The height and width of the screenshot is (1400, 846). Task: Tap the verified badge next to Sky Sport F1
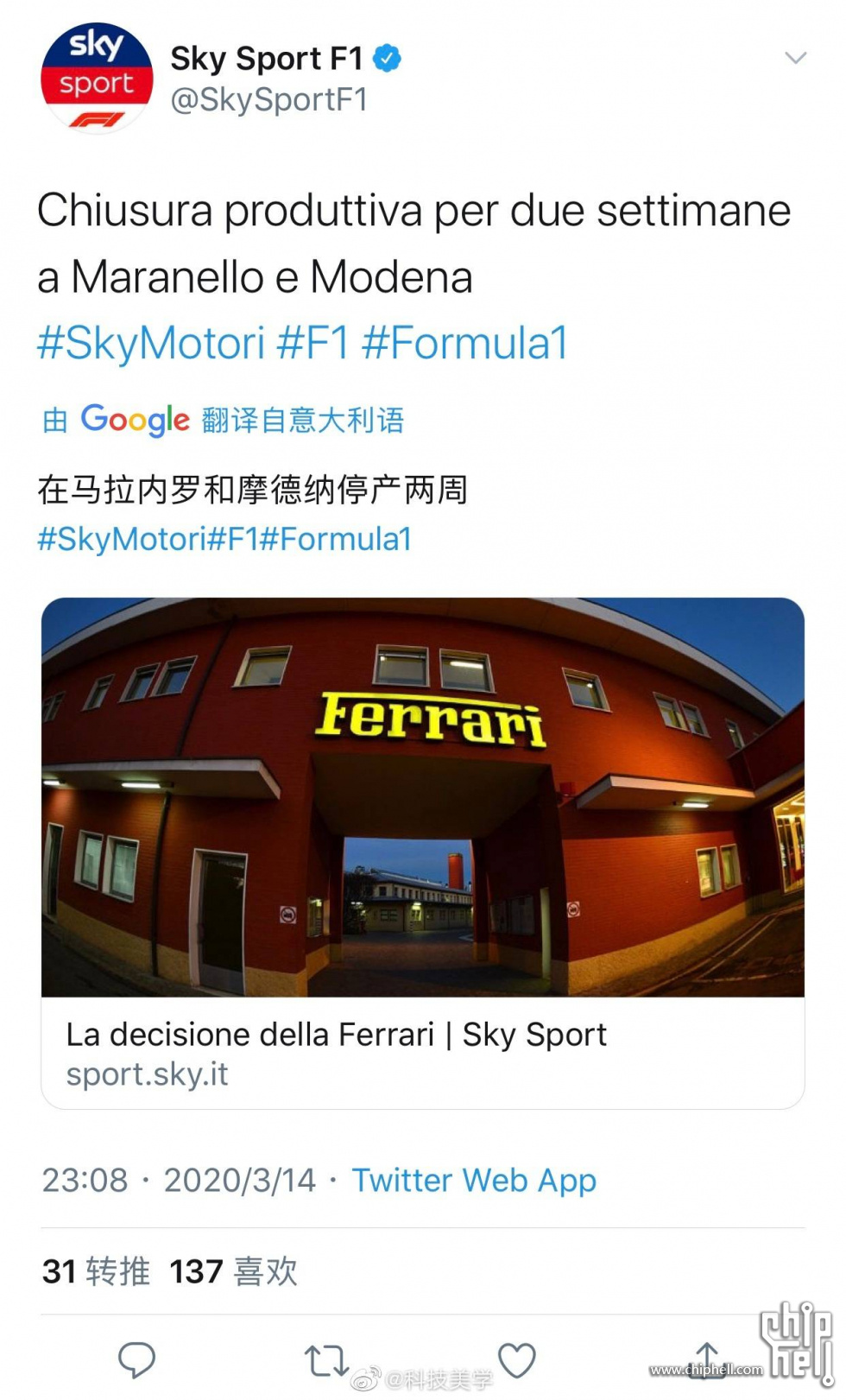(387, 58)
